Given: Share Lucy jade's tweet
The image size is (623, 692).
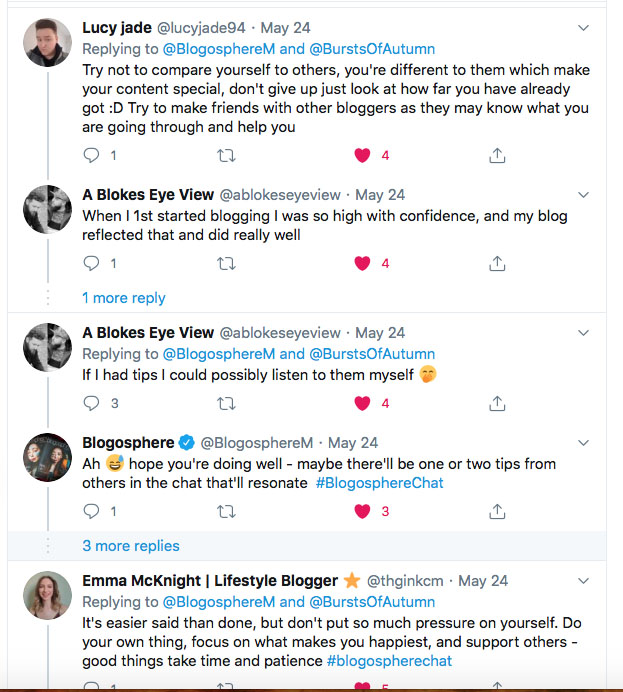Looking at the screenshot, I should (x=497, y=155).
